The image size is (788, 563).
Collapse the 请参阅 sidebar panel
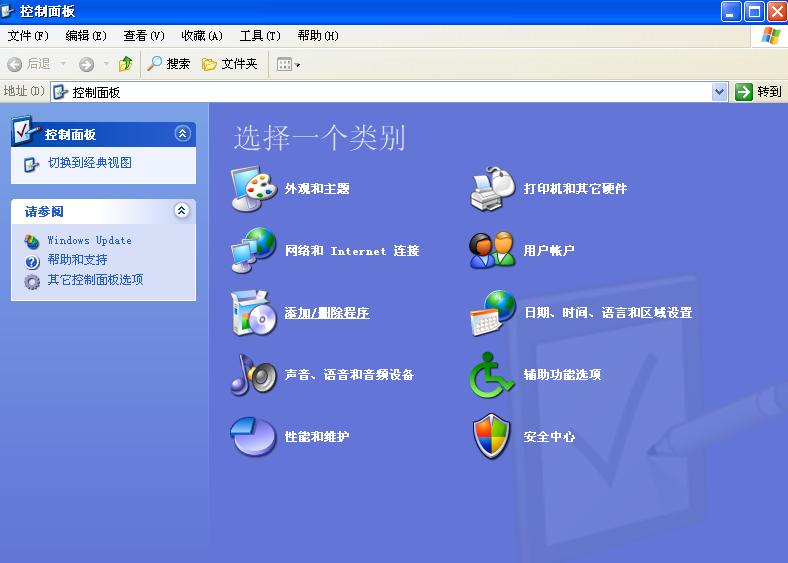[182, 211]
